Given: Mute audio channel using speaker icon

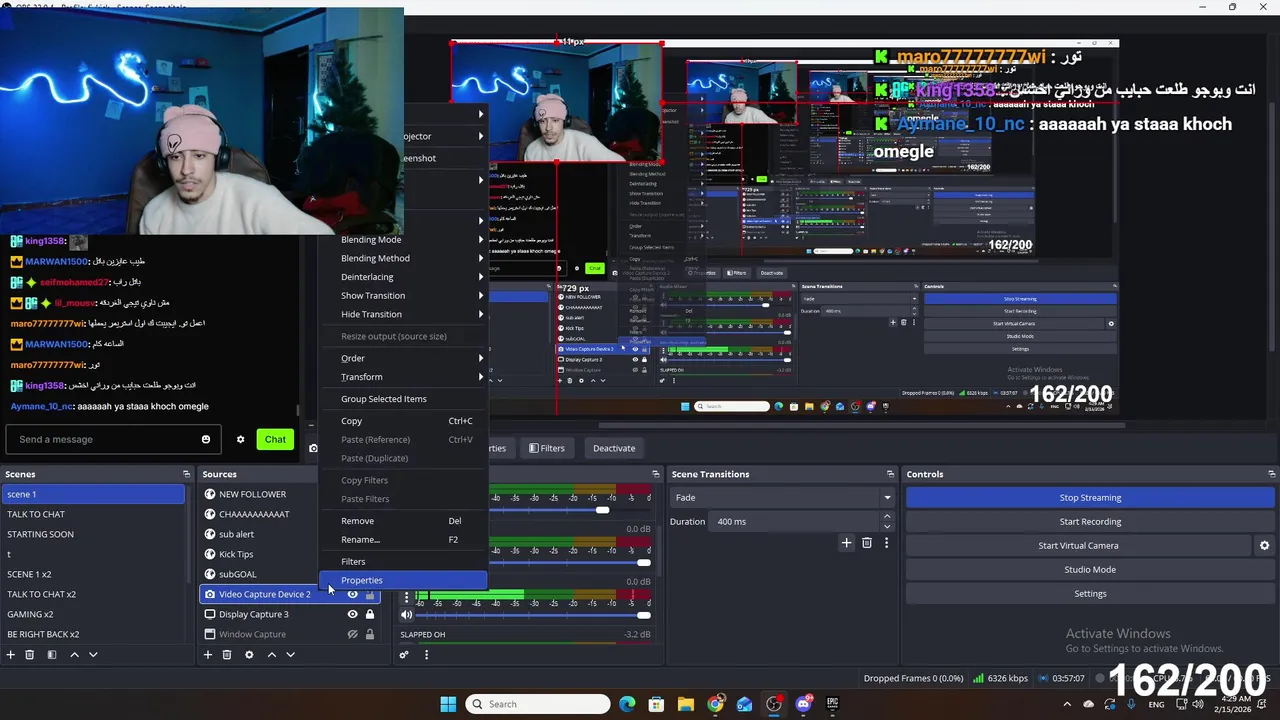Looking at the screenshot, I should (406, 615).
